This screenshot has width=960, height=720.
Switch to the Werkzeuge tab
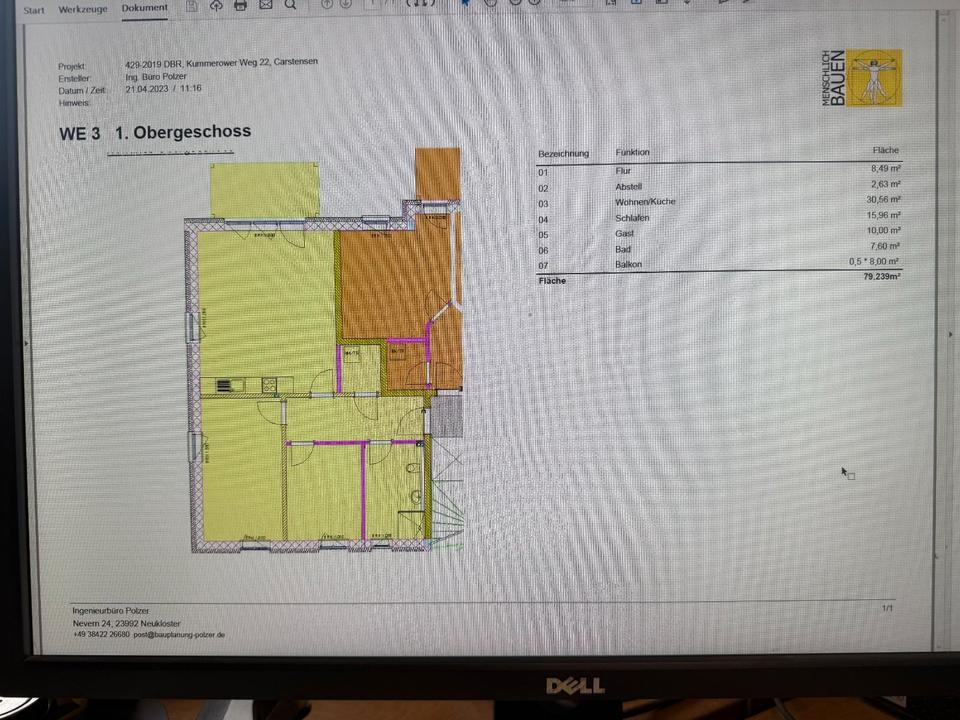coord(82,10)
